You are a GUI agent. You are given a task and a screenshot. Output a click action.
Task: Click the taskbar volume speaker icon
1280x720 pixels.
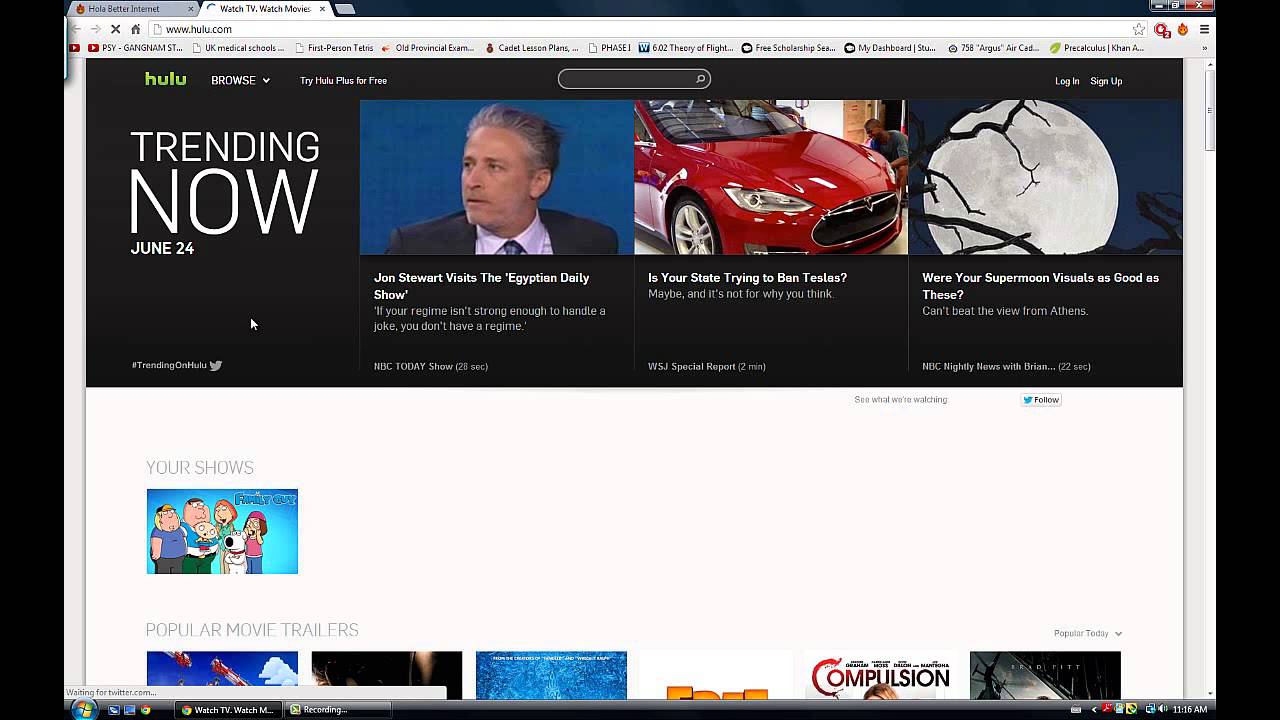click(1162, 710)
